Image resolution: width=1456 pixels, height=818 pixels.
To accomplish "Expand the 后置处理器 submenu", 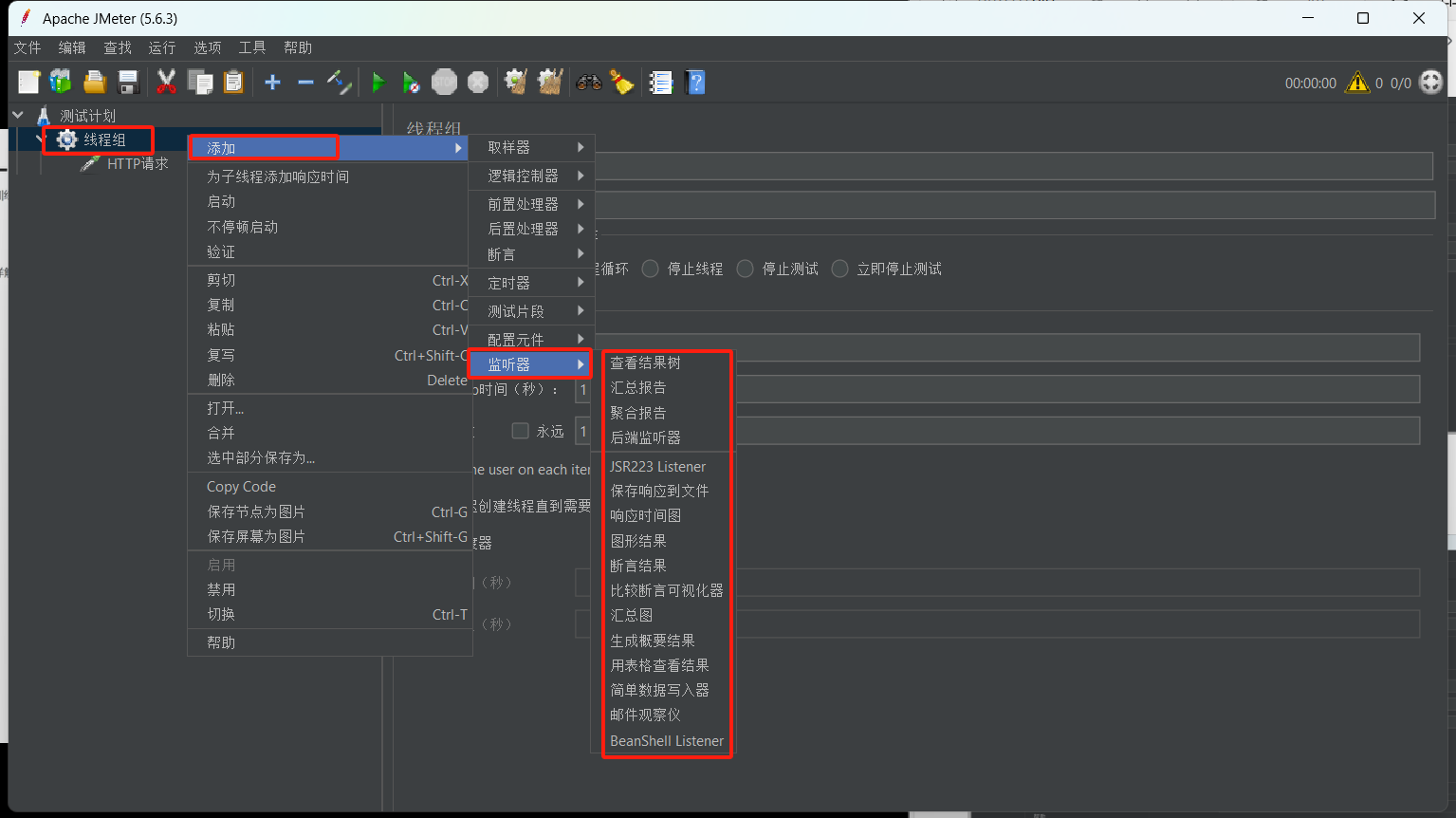I will pyautogui.click(x=531, y=229).
